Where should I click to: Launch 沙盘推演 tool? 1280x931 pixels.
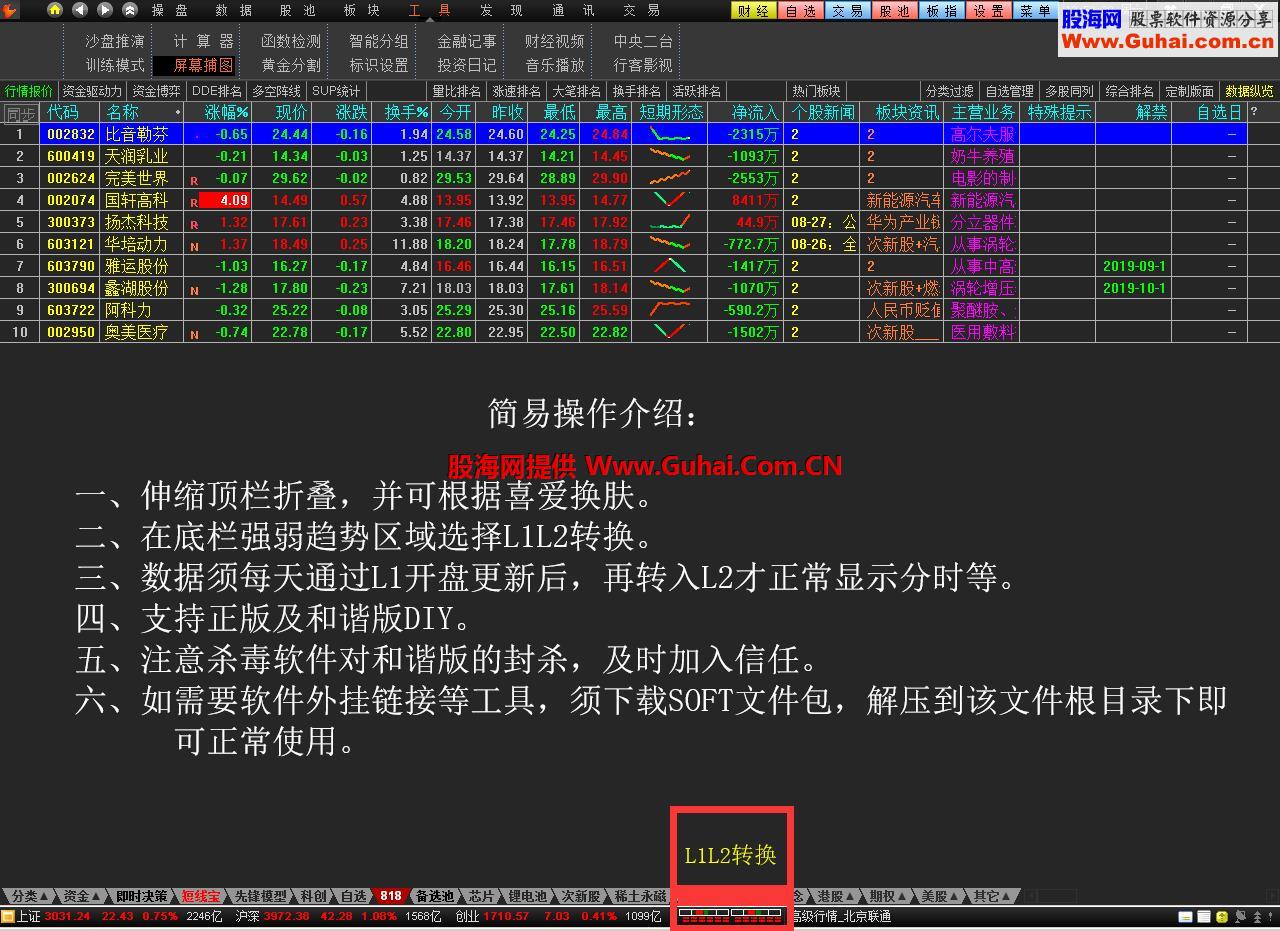(x=115, y=41)
